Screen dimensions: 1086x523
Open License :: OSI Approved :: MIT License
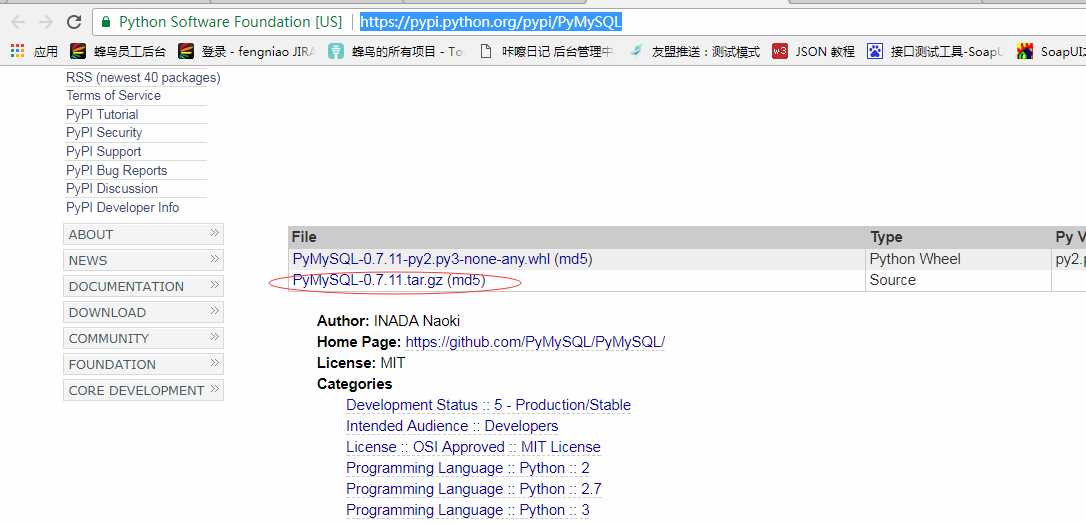click(x=473, y=447)
